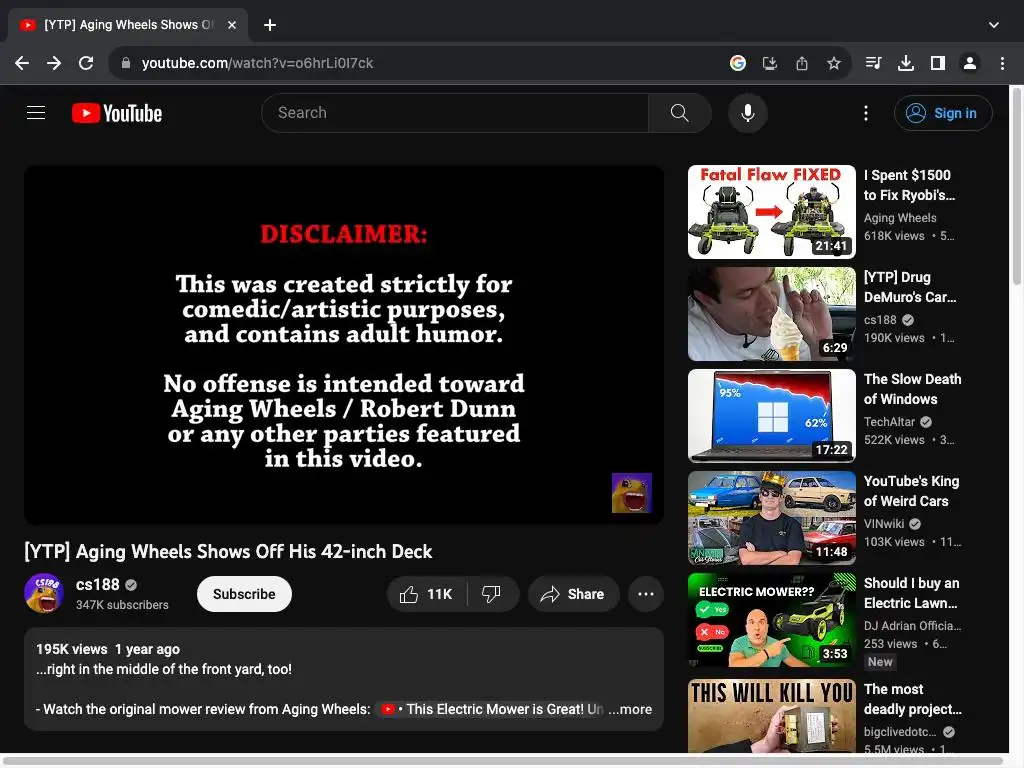Click the channel watermark in video corner

click(632, 493)
